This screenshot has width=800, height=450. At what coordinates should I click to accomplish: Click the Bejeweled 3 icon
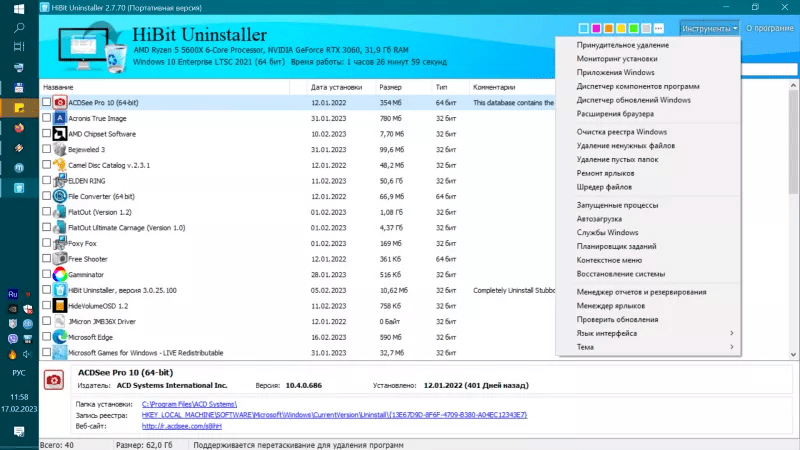point(60,149)
